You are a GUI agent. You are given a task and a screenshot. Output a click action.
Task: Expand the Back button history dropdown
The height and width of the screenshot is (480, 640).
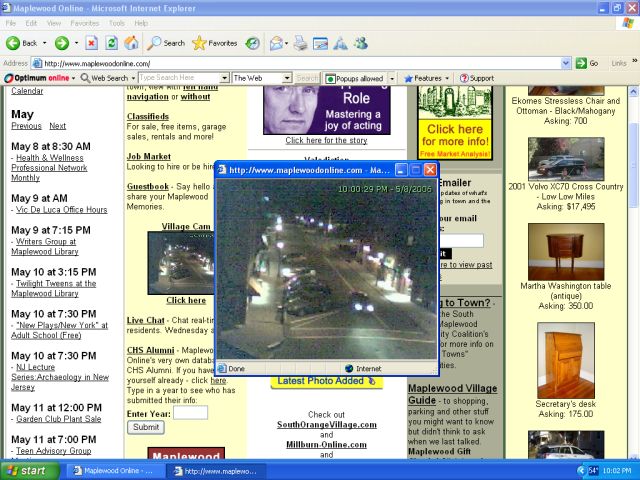coord(44,43)
